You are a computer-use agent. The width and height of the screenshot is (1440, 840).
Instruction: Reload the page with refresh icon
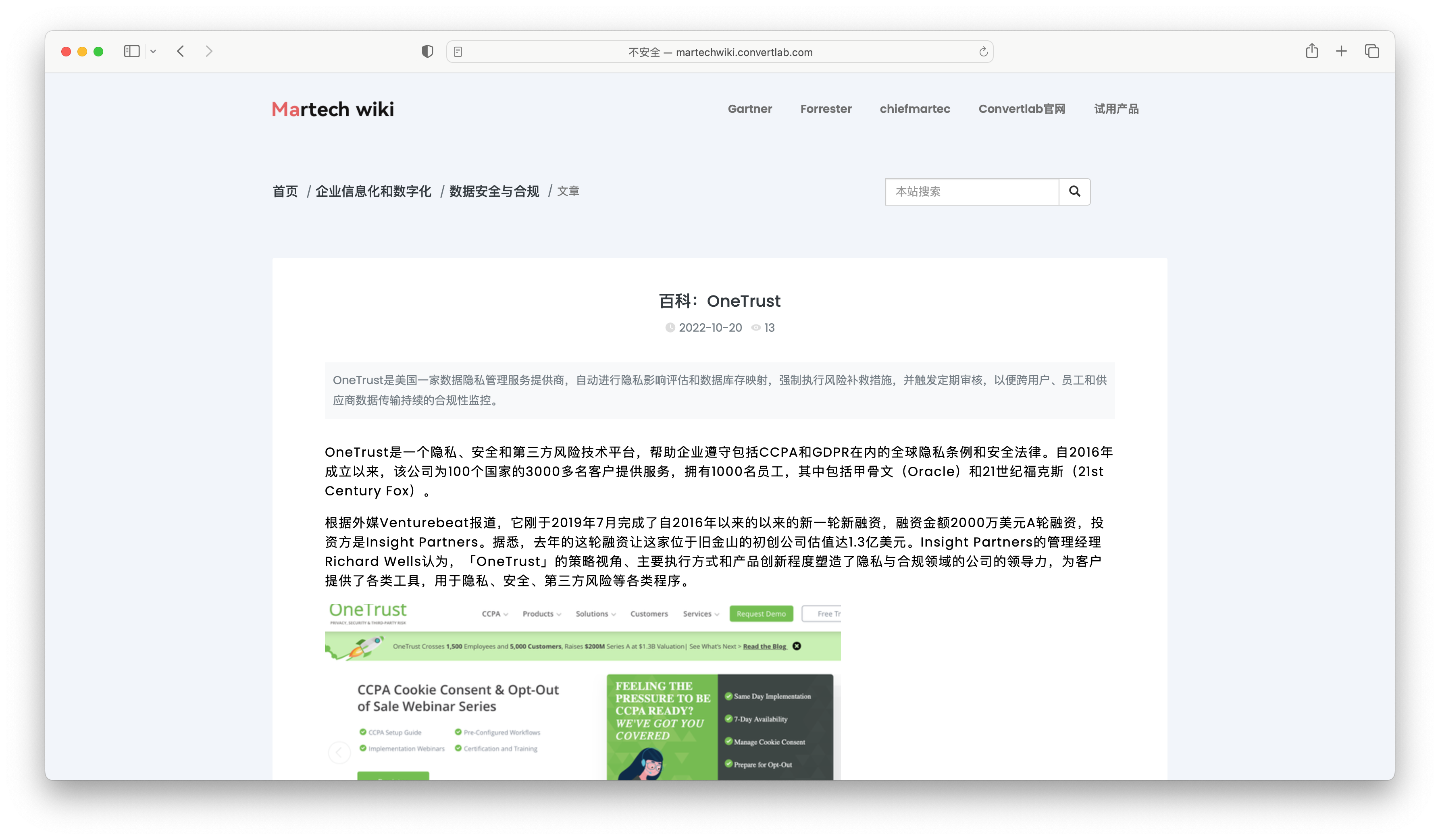(983, 52)
